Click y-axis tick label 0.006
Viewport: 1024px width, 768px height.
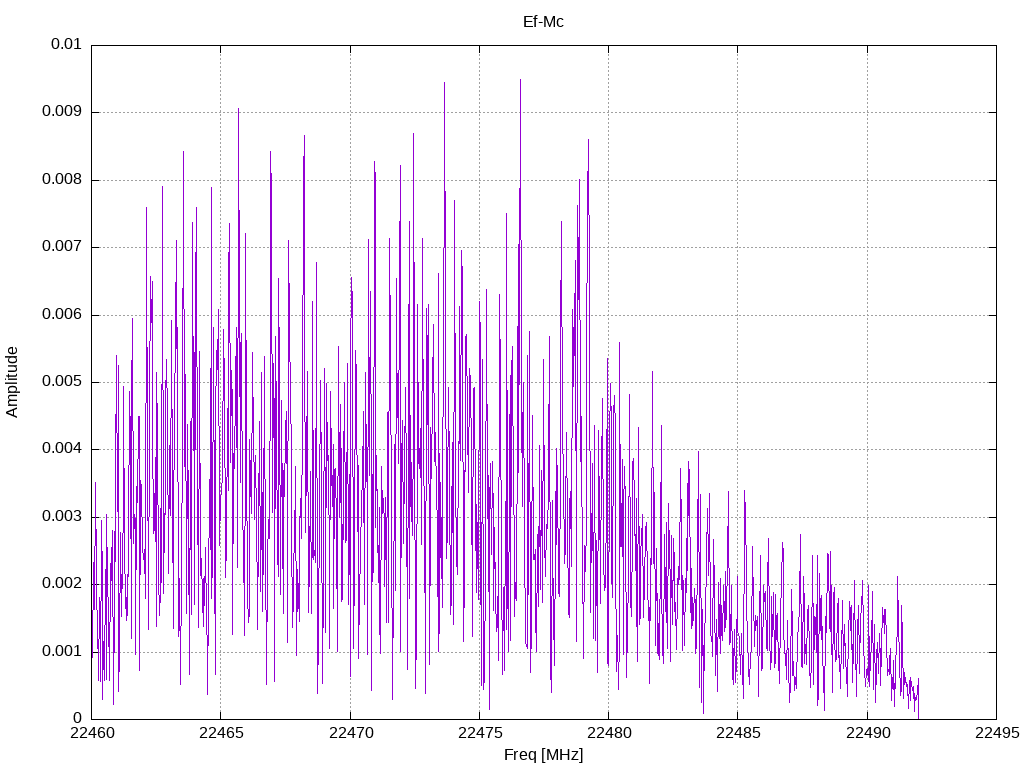click(x=62, y=314)
